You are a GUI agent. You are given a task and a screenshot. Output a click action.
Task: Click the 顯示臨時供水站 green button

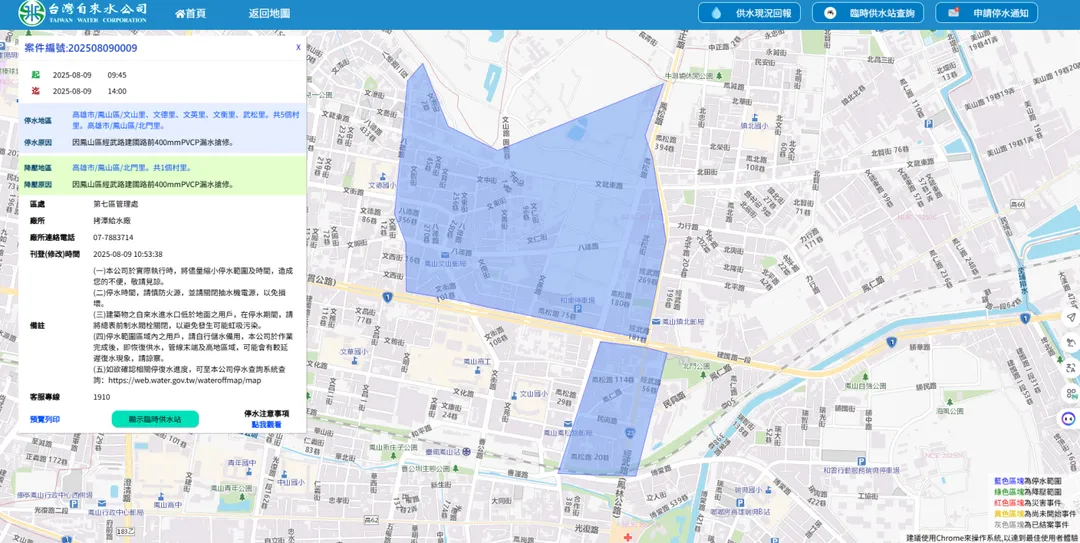155,419
